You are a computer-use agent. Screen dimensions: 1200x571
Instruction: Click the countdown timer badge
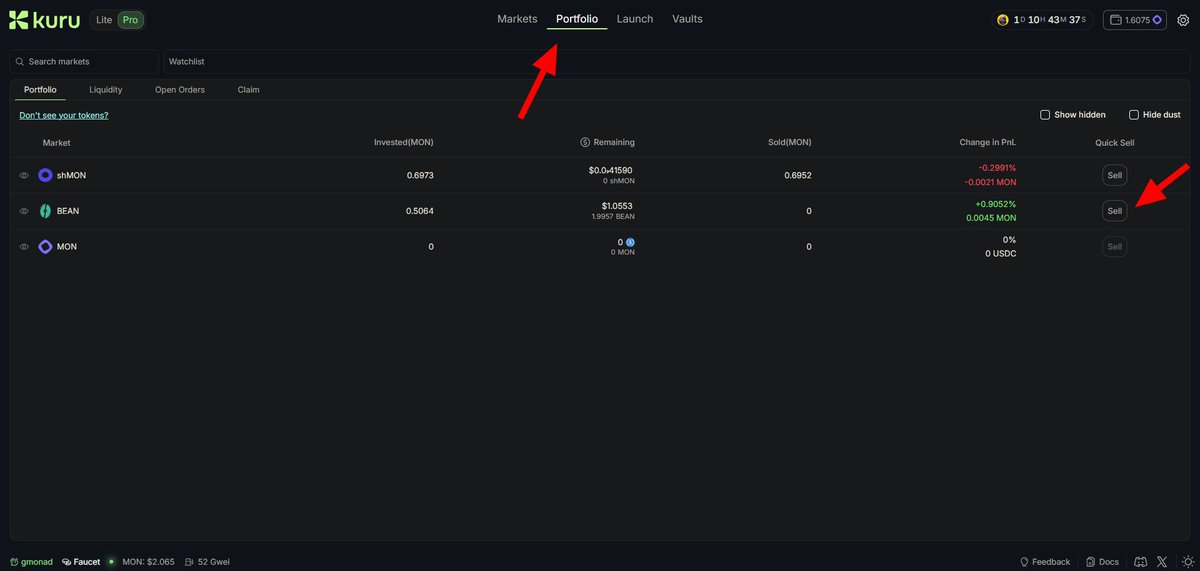pyautogui.click(x=1041, y=20)
